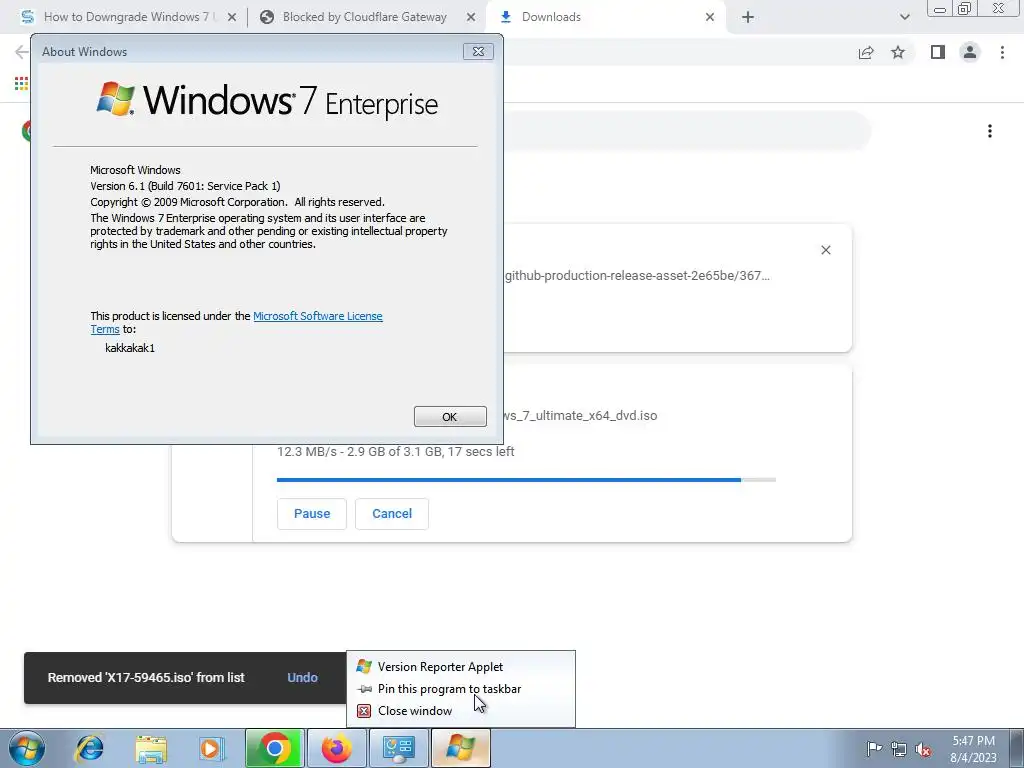The height and width of the screenshot is (768, 1024).
Task: Open the Chrome profile avatar menu
Action: (x=970, y=52)
